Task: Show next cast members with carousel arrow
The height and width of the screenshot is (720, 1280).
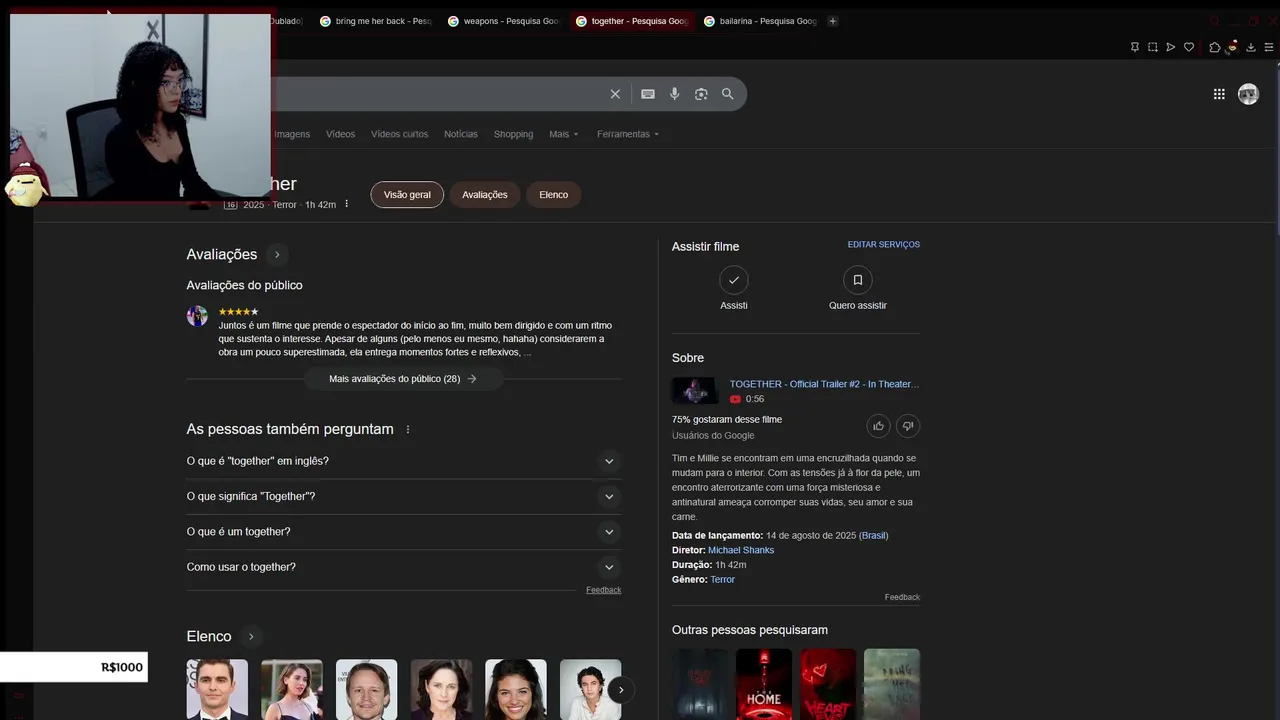Action: 620,690
